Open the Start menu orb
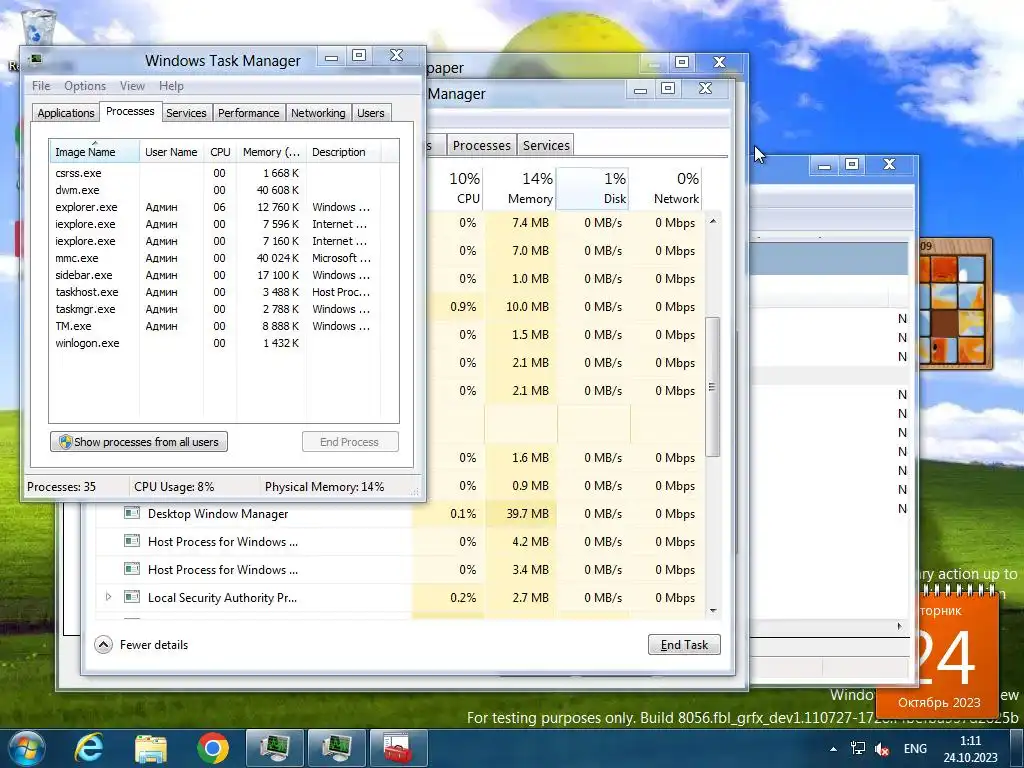The width and height of the screenshot is (1024, 768). (x=26, y=748)
